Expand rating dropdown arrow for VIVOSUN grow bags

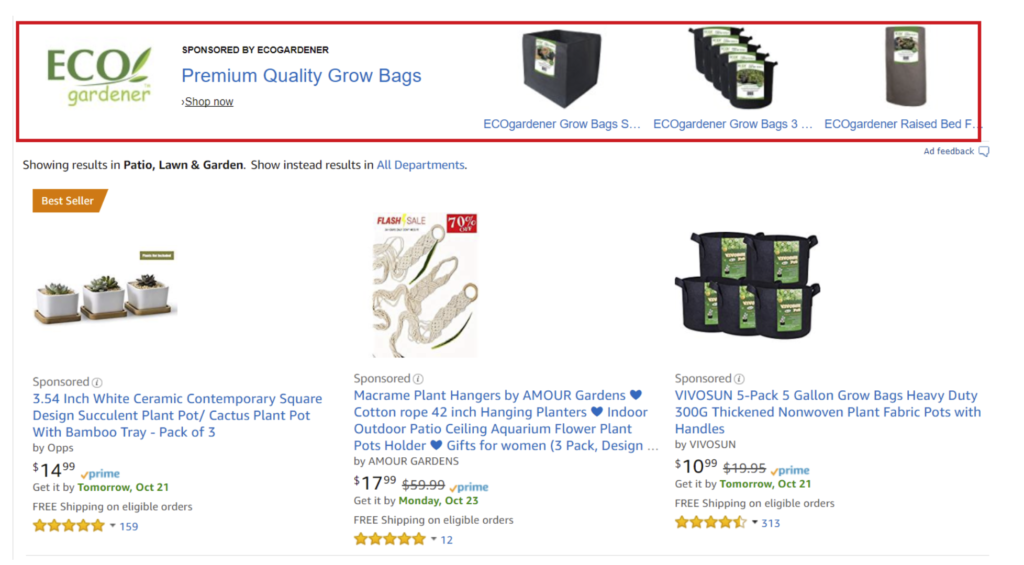coord(754,522)
